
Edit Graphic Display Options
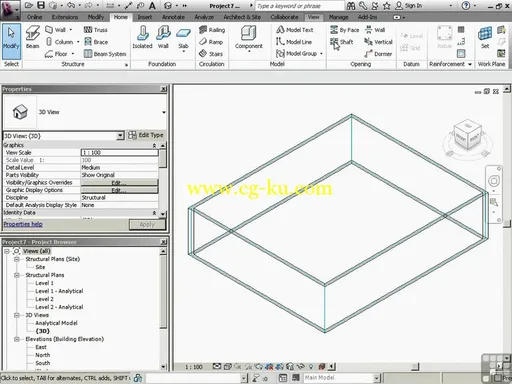point(119,190)
